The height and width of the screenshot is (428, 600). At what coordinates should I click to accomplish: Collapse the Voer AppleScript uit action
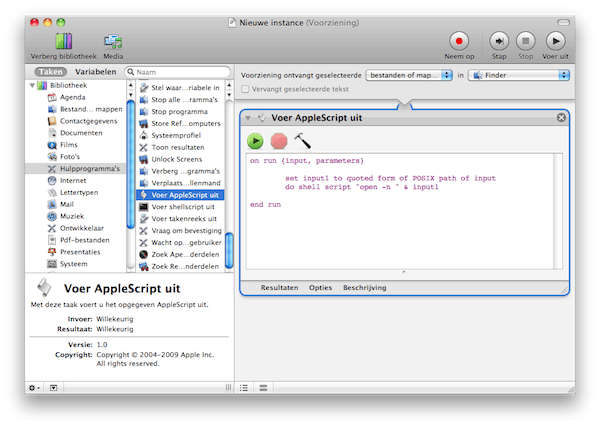point(248,118)
